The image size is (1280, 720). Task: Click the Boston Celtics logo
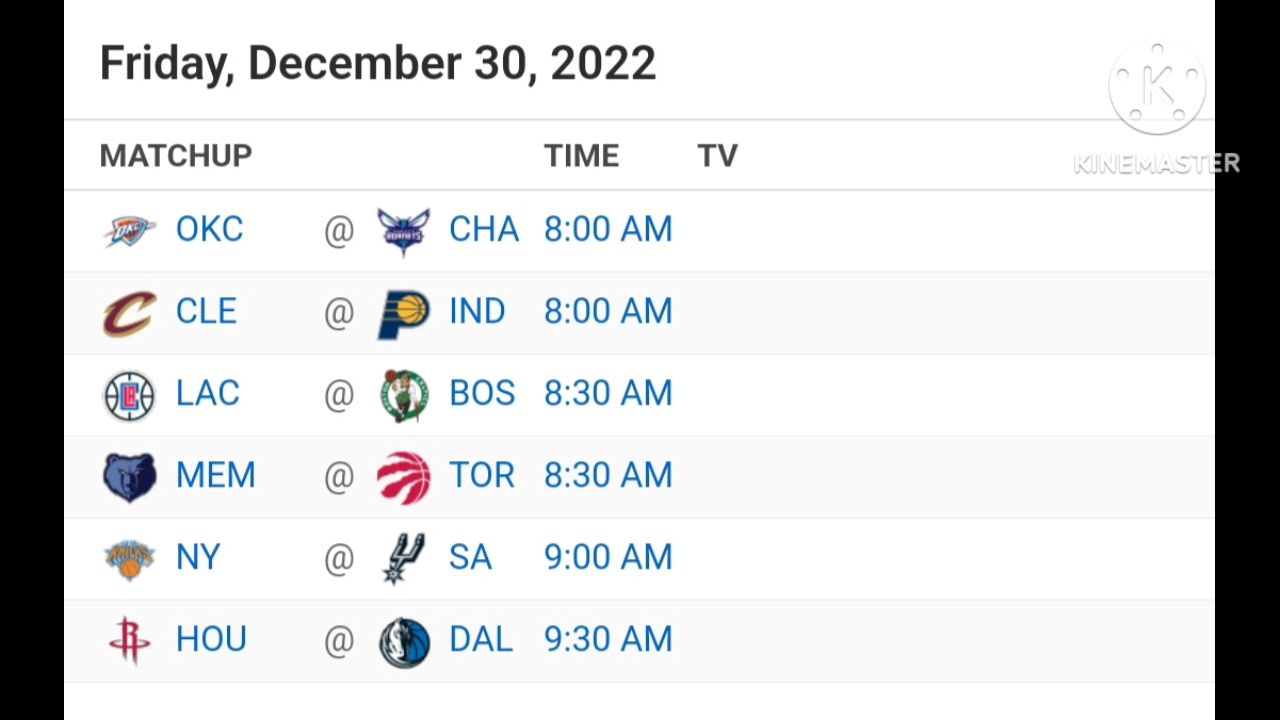click(404, 396)
